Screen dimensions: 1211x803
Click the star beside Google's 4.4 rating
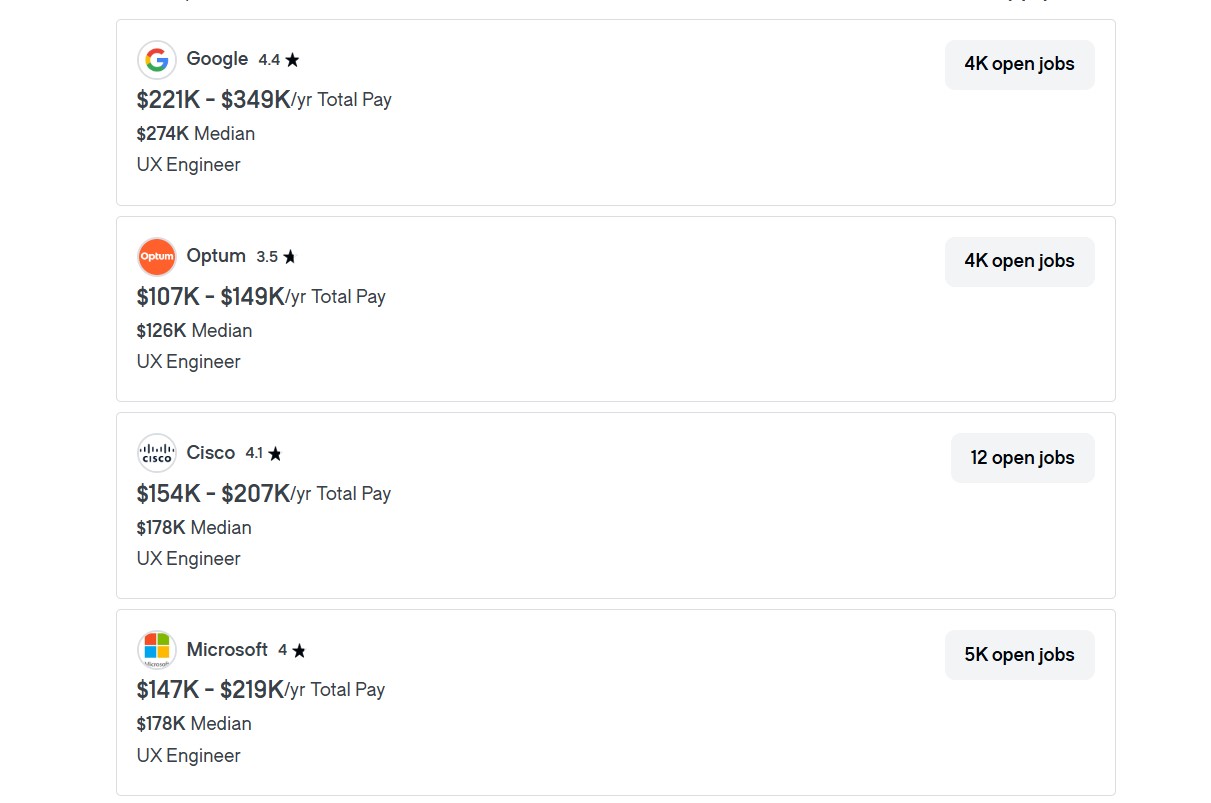292,60
